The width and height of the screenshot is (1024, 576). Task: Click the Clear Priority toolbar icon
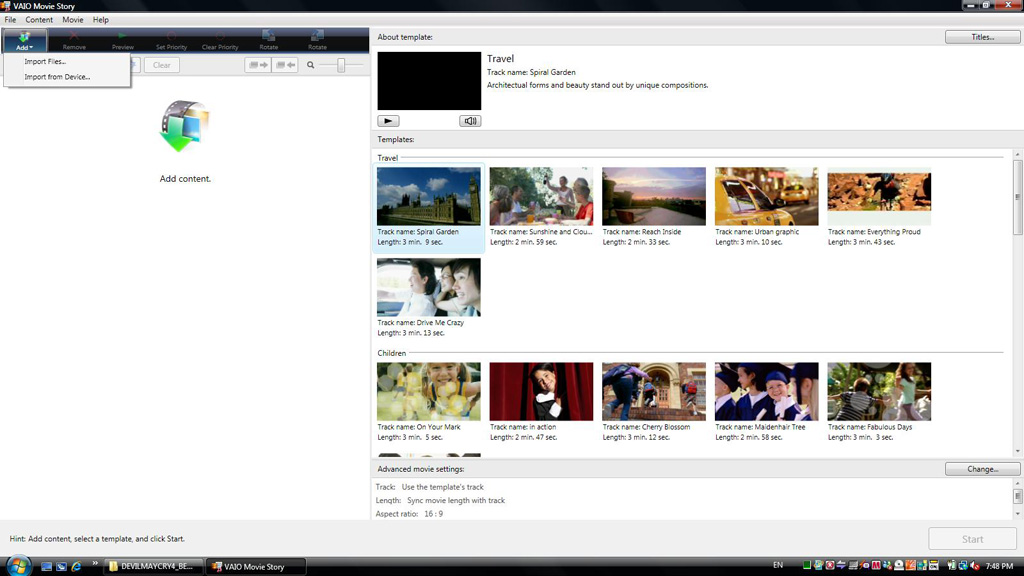pyautogui.click(x=220, y=40)
